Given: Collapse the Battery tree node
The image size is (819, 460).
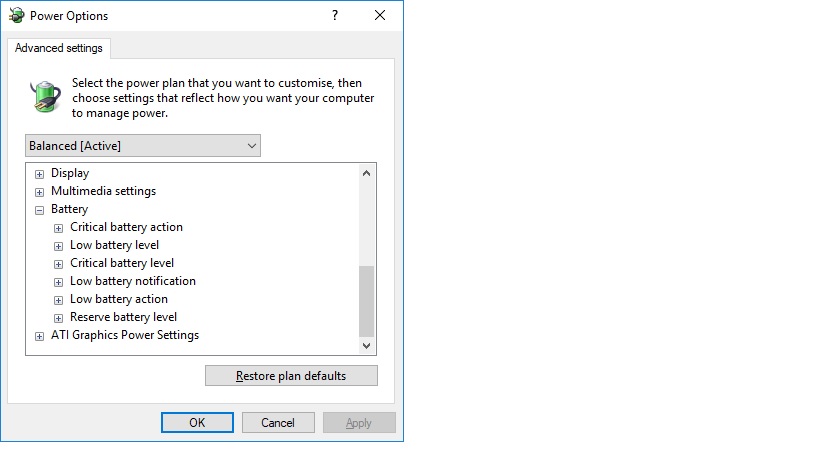Looking at the screenshot, I should click(x=39, y=210).
